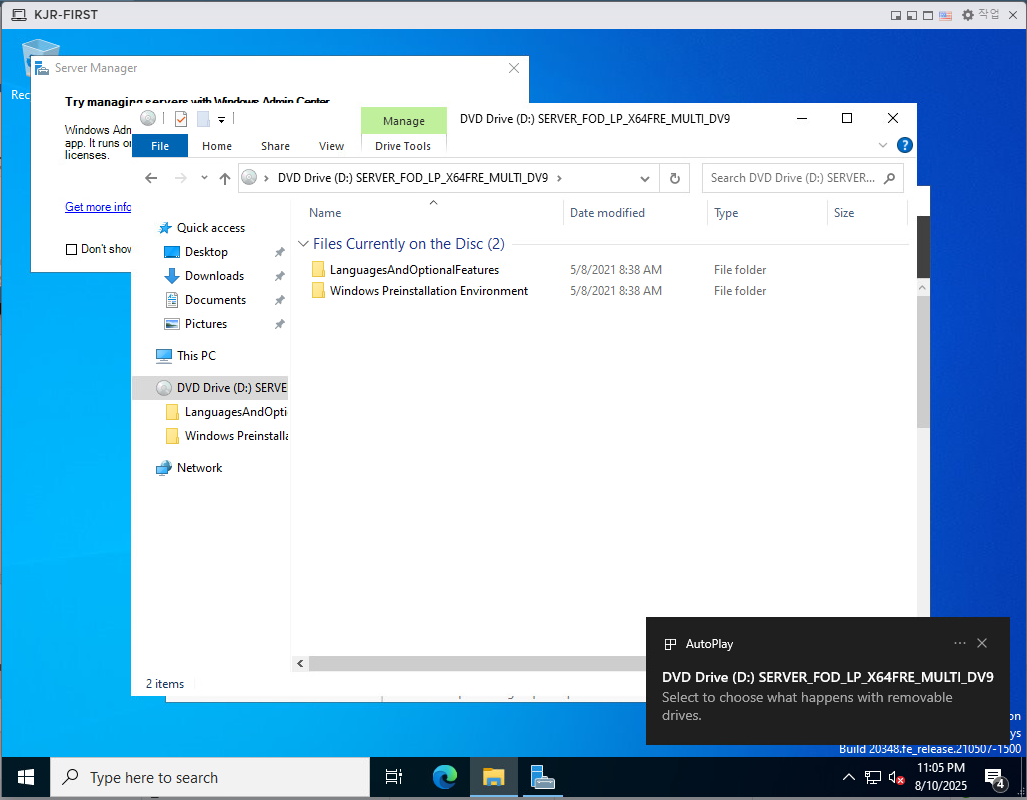Click the taskbar search box
This screenshot has height=800, width=1027.
[x=210, y=778]
